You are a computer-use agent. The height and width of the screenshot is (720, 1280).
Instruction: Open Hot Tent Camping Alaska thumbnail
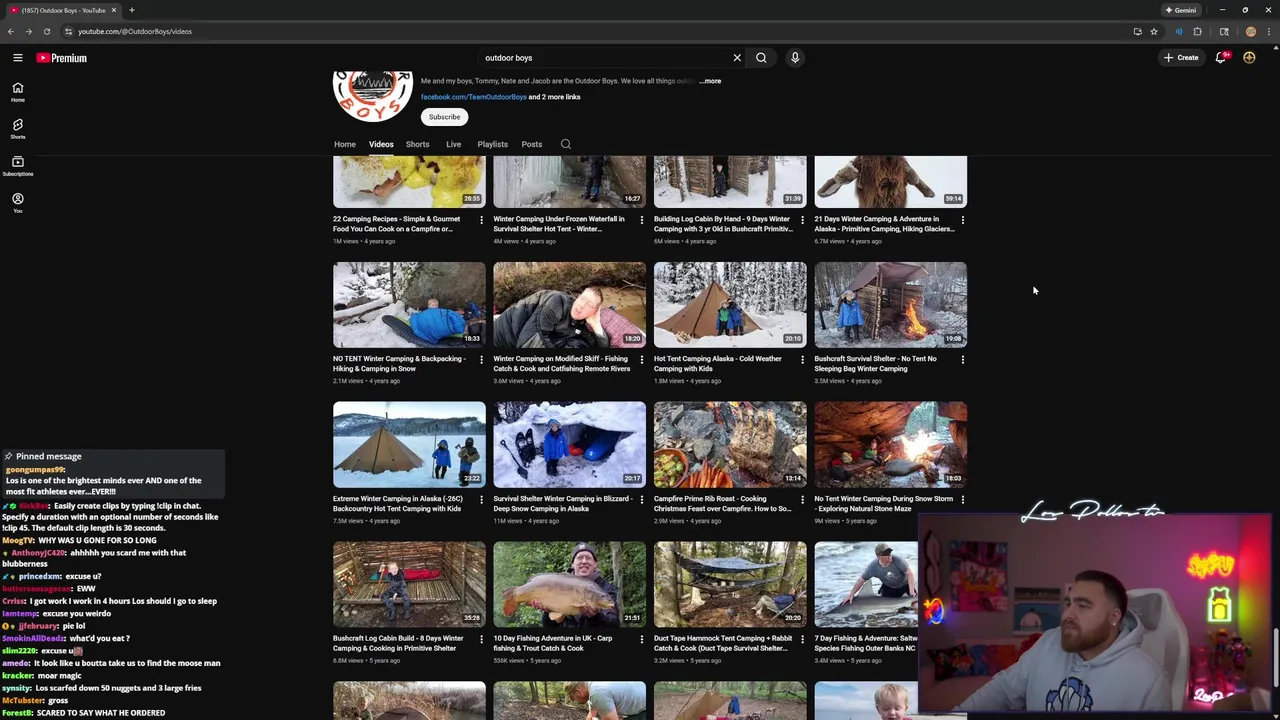point(730,305)
